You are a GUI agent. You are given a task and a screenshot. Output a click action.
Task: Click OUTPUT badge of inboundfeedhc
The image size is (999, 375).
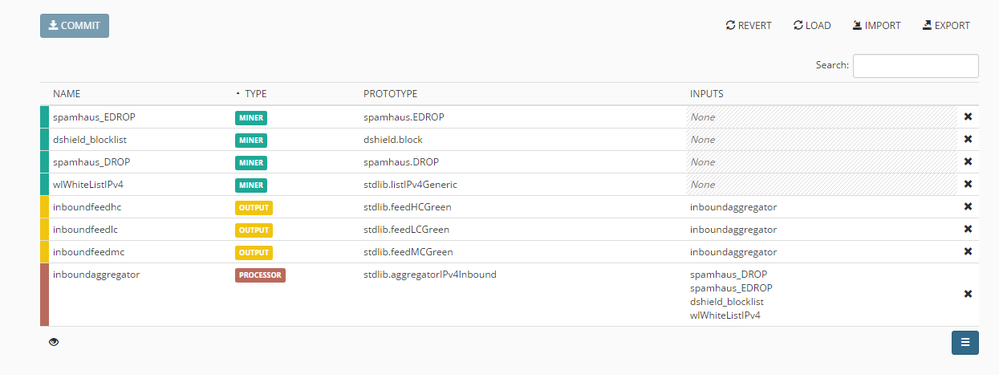coord(254,207)
